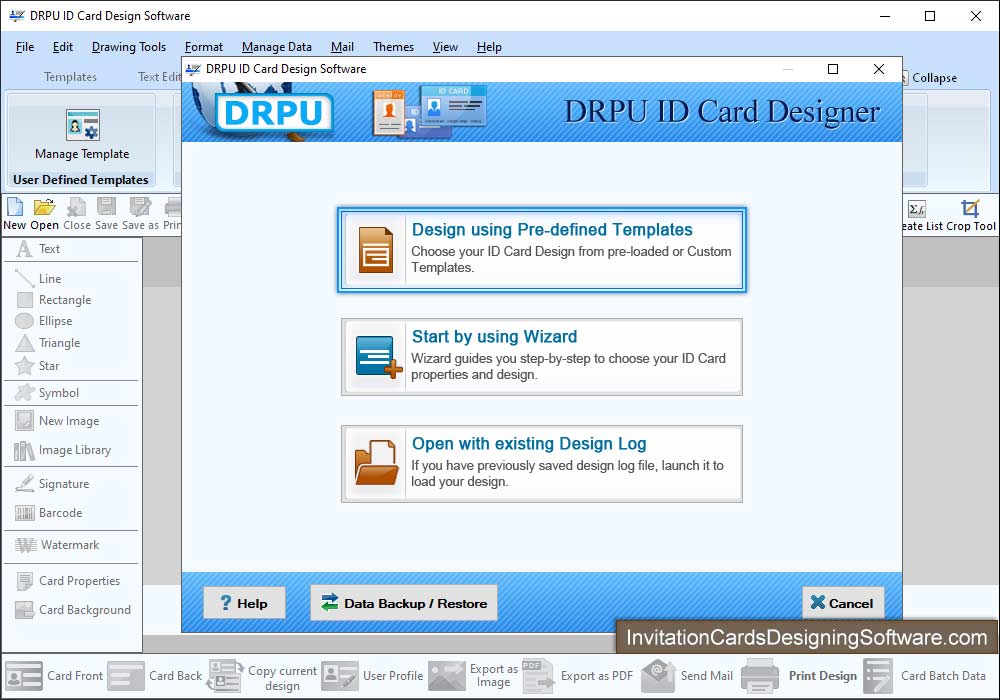This screenshot has height=700, width=1000.
Task: Click the Save toolbar icon
Action: point(107,207)
